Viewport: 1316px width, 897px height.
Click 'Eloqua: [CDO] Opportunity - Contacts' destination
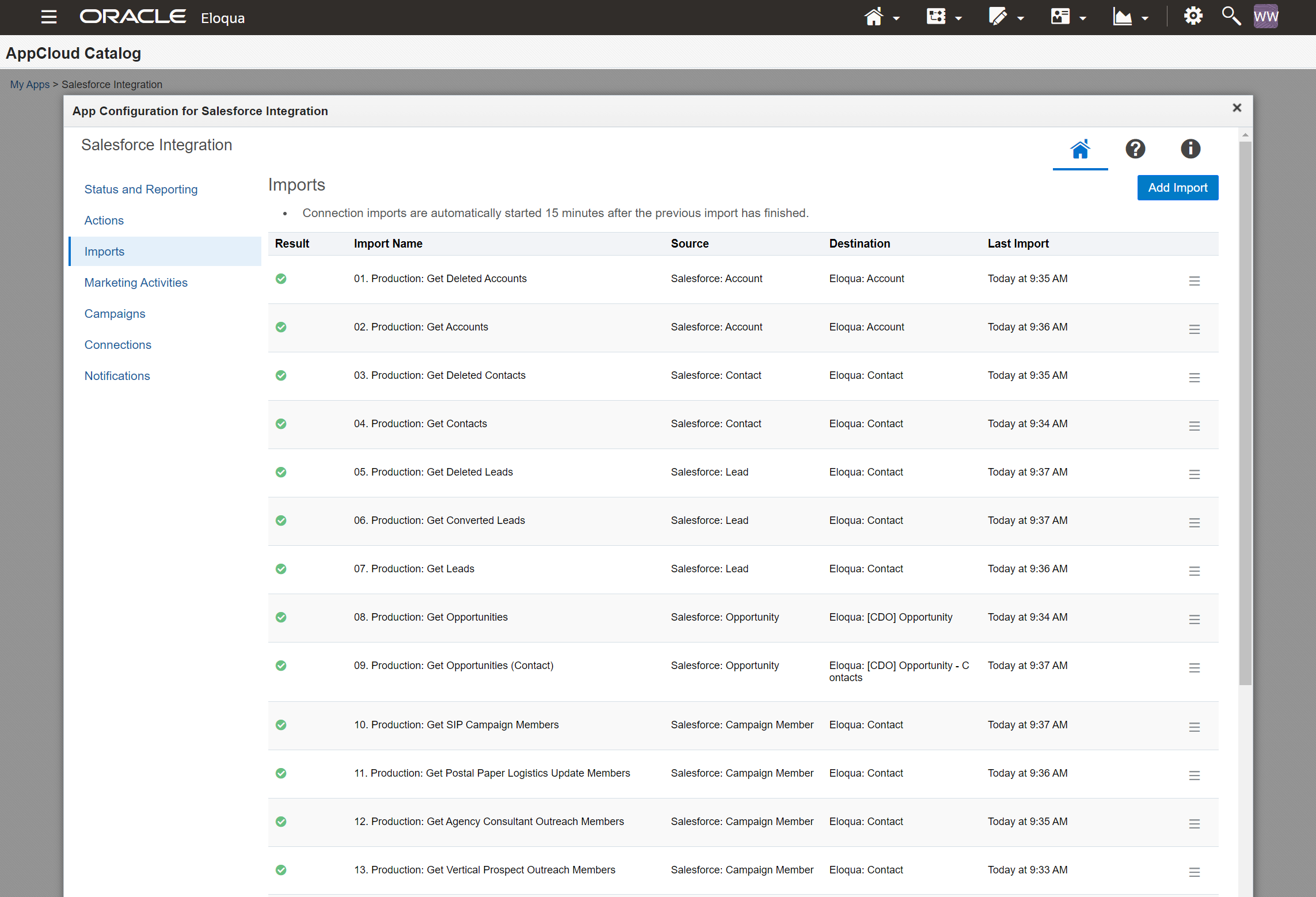tap(899, 671)
